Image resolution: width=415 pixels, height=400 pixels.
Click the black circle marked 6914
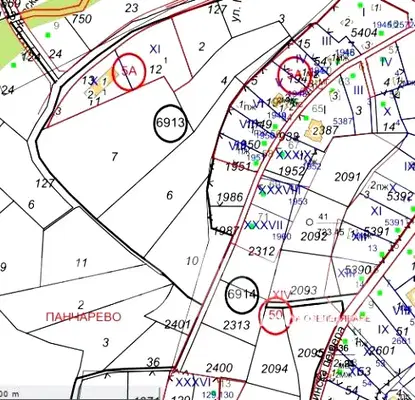pyautogui.click(x=242, y=295)
